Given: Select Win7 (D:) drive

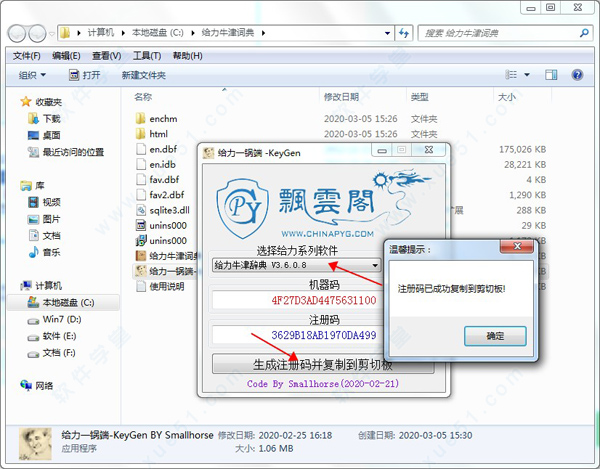Looking at the screenshot, I should [54, 319].
